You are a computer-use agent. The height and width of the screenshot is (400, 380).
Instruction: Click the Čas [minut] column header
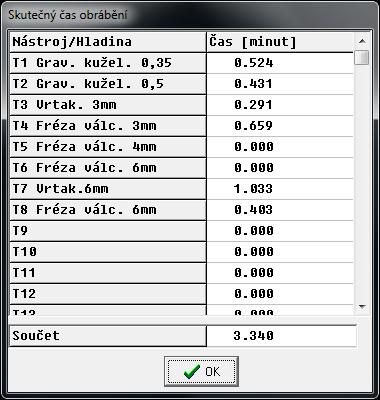[280, 42]
